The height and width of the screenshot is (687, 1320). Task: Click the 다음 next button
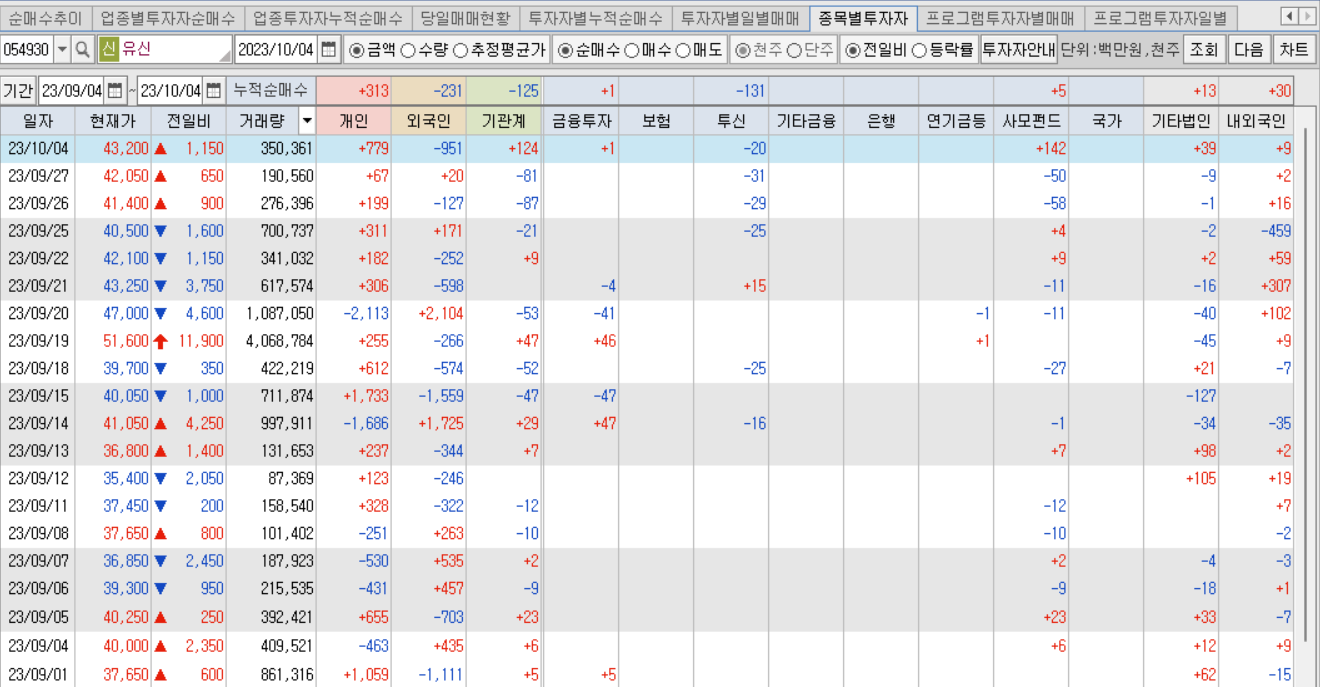click(x=1247, y=48)
